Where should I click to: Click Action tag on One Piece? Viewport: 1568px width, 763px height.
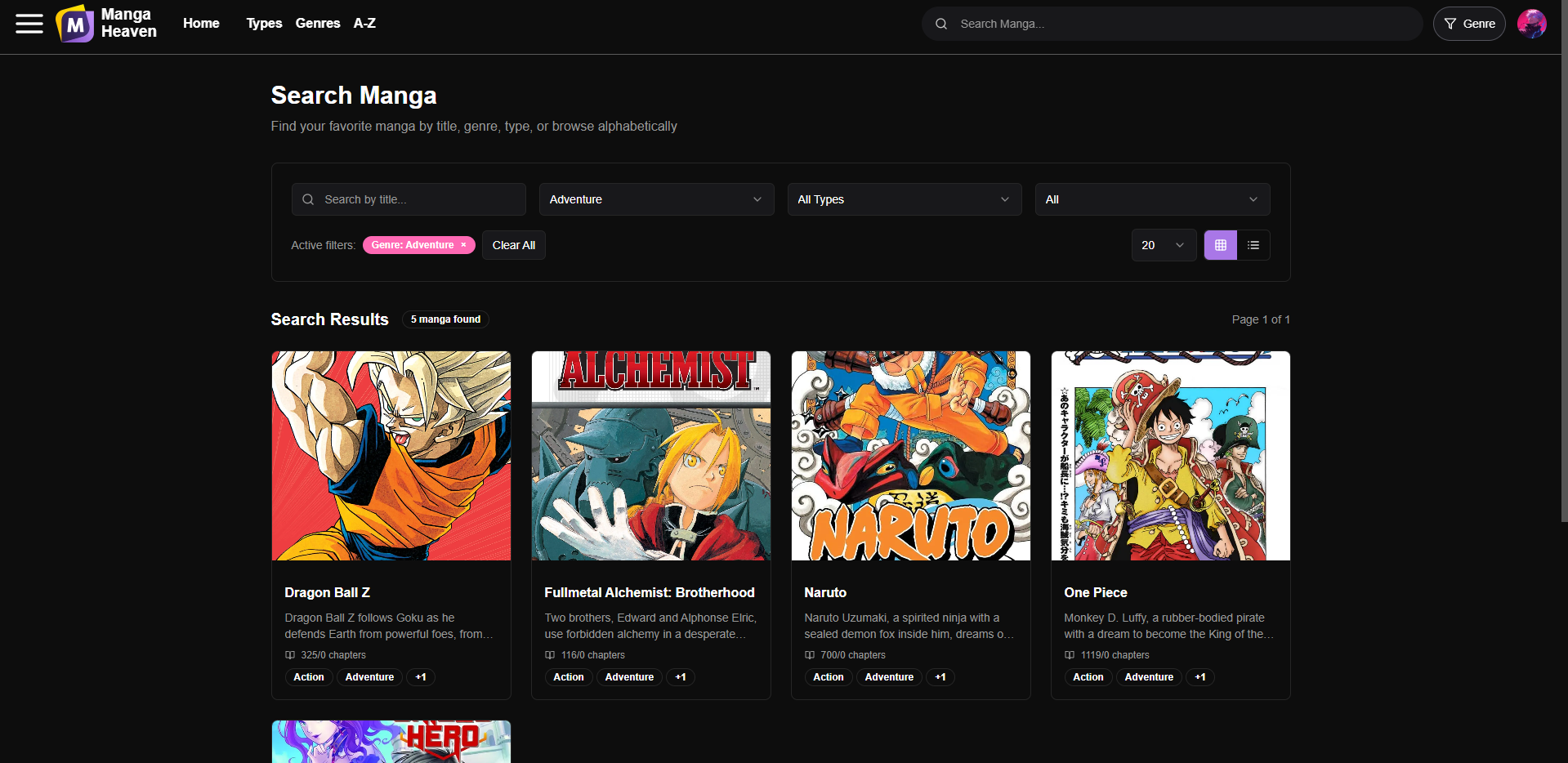1088,677
